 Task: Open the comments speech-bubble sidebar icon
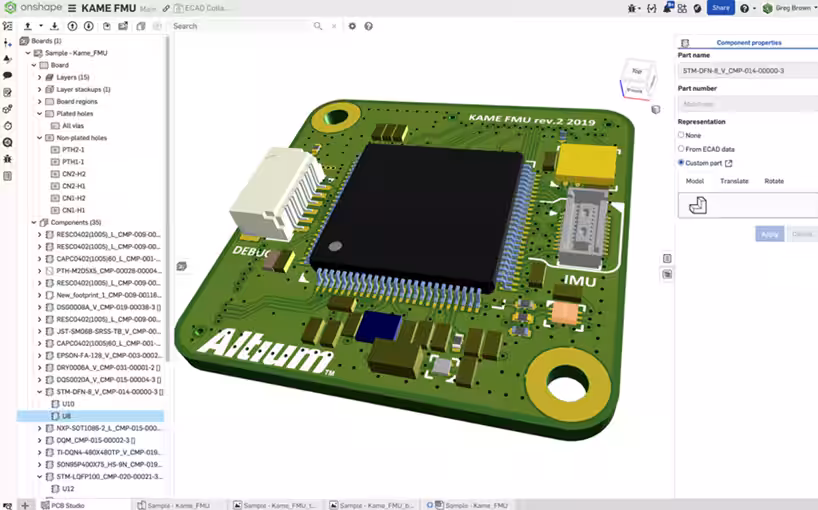tap(7, 76)
